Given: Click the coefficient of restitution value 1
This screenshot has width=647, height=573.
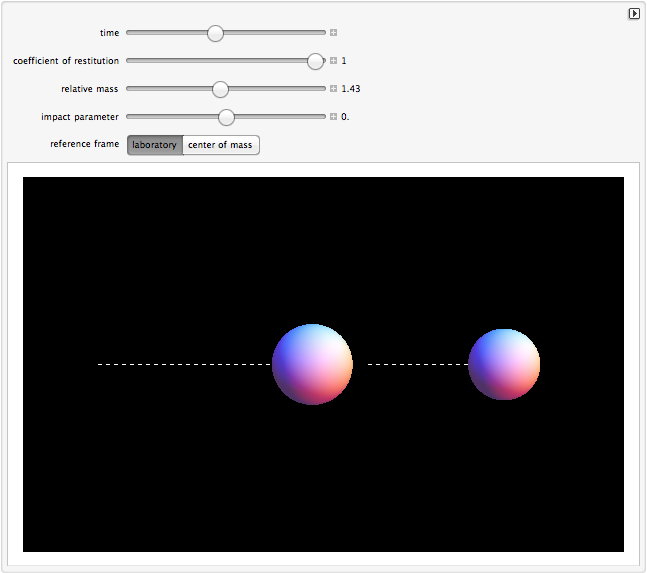Looking at the screenshot, I should pos(344,61).
